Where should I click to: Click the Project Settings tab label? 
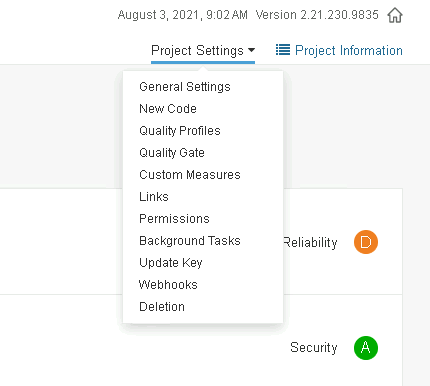click(197, 51)
